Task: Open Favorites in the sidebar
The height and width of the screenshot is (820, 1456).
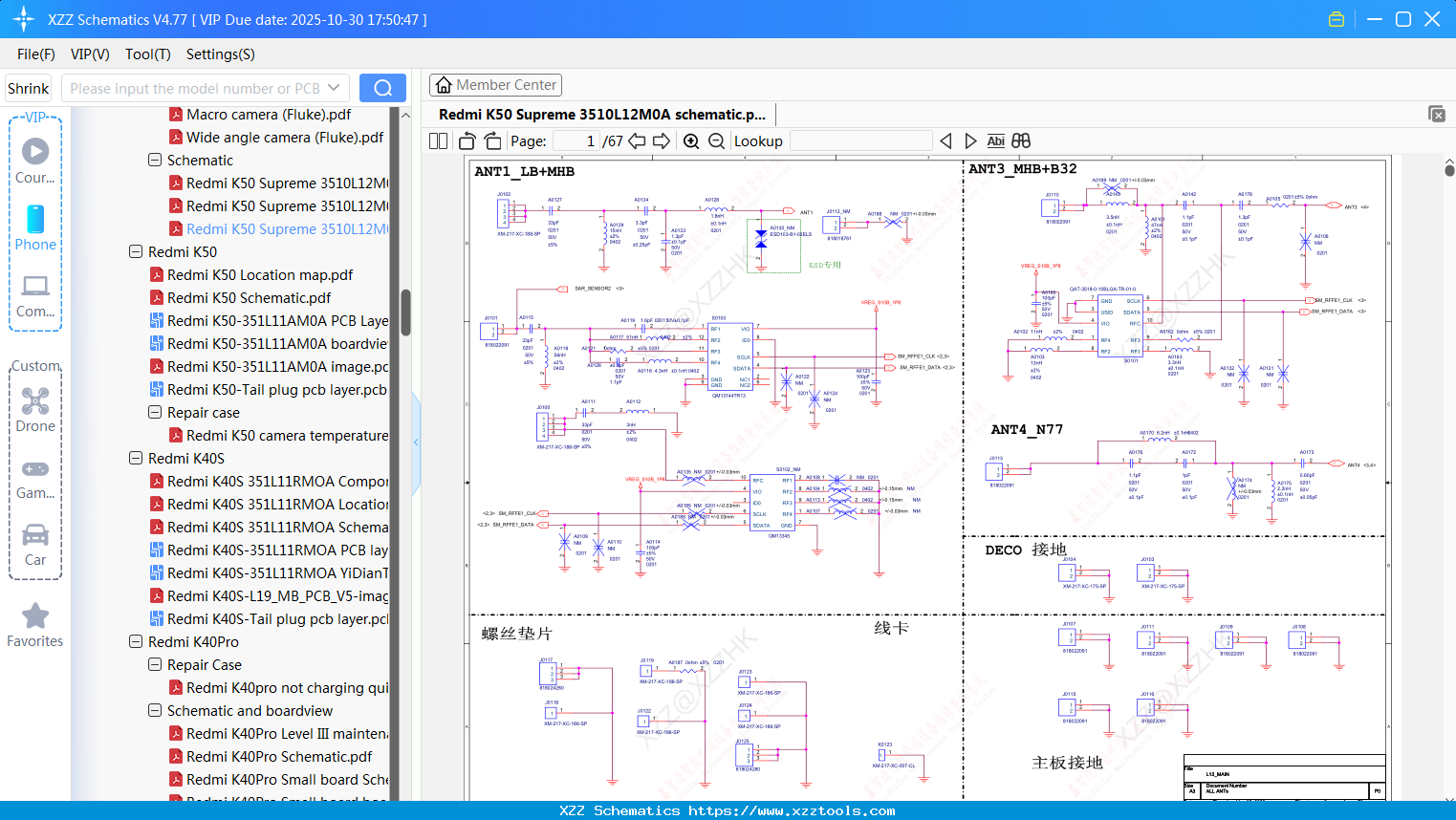Action: pos(35,626)
